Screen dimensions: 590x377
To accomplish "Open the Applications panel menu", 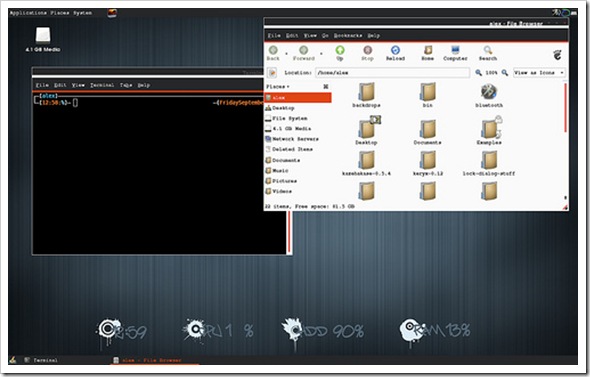I will click(28, 13).
